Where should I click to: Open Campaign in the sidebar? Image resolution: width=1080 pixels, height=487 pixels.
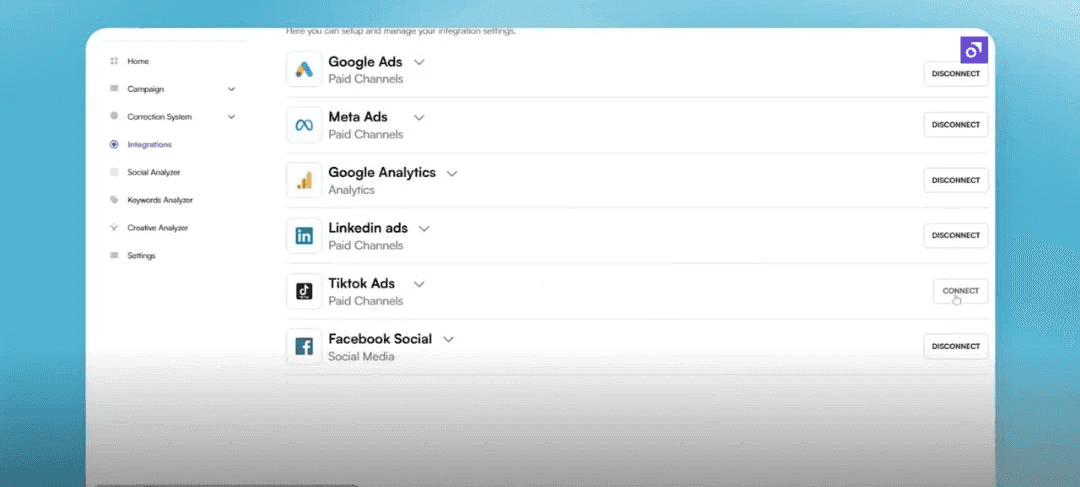click(145, 89)
